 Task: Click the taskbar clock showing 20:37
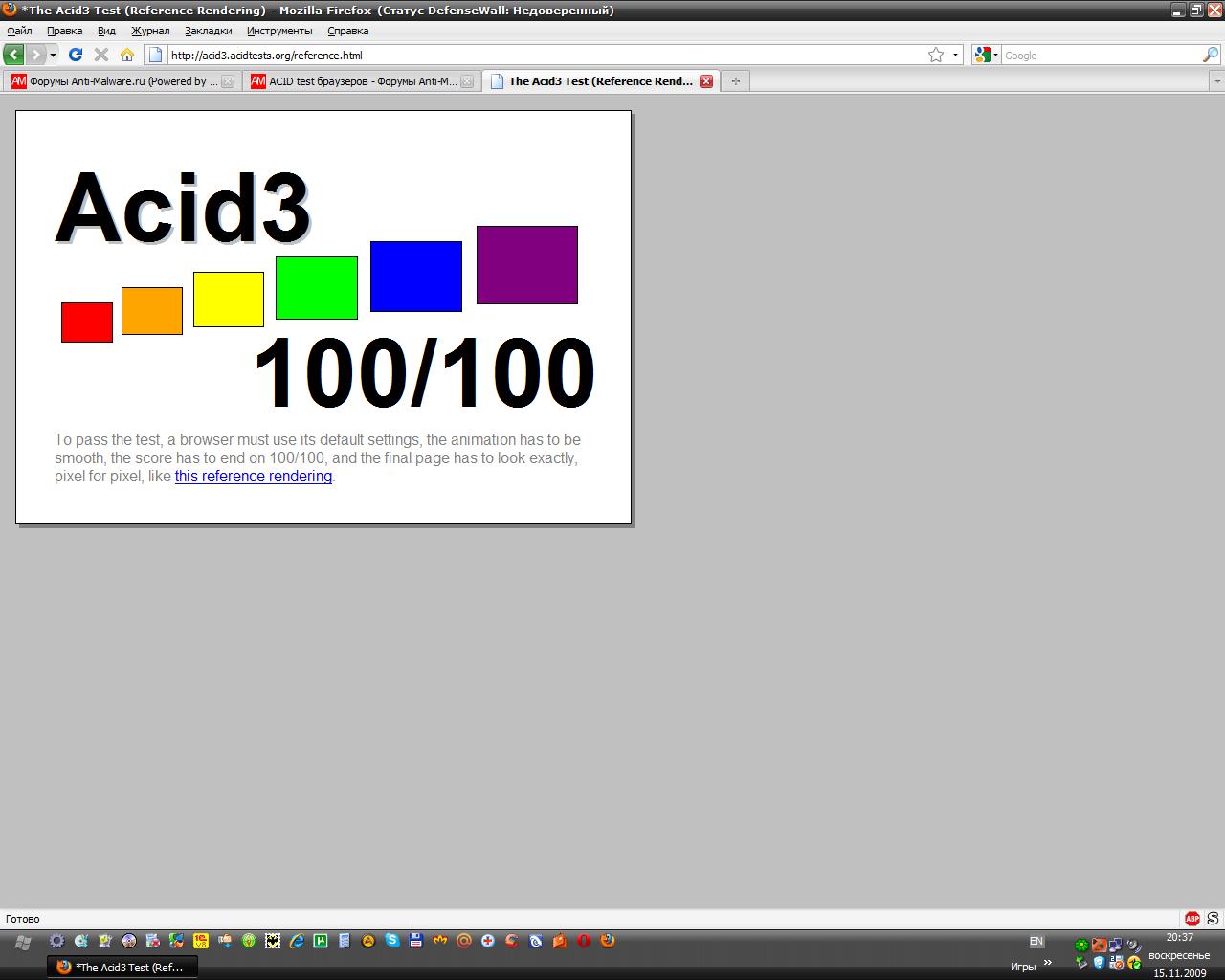click(1180, 938)
